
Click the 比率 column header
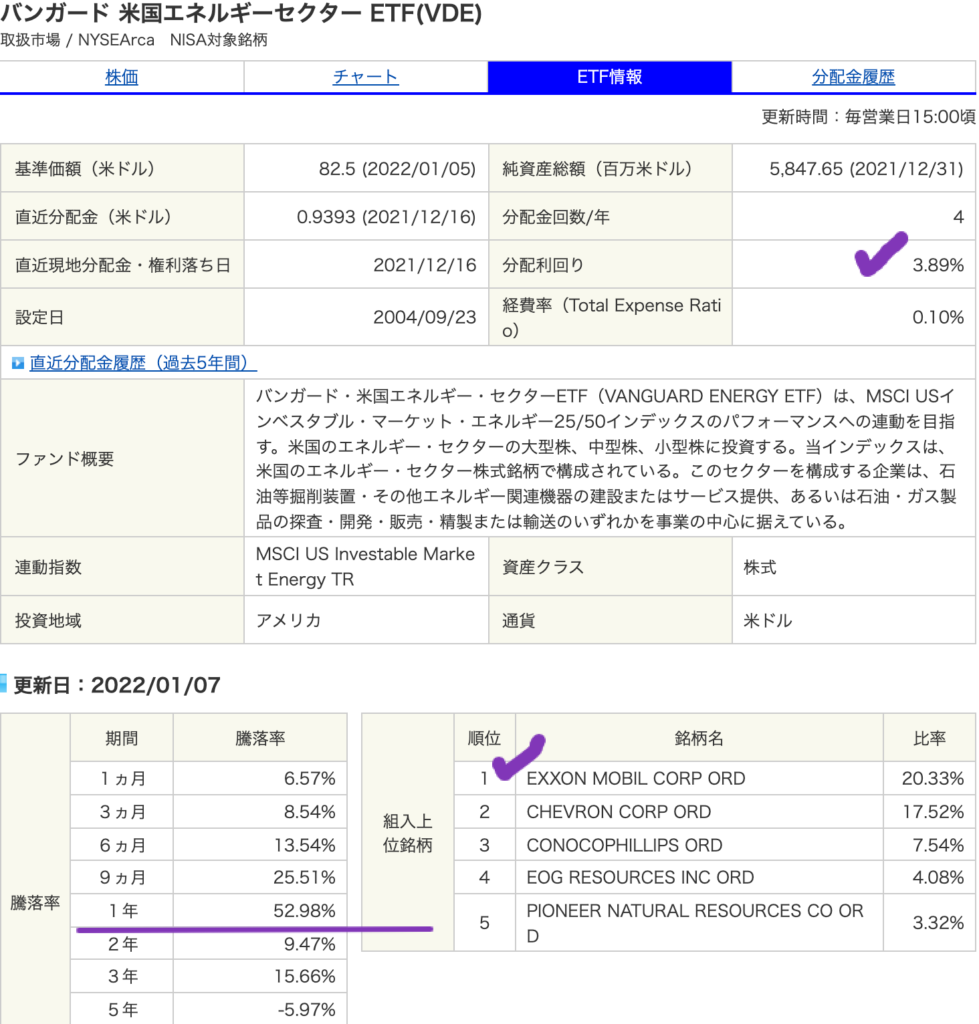coord(929,739)
